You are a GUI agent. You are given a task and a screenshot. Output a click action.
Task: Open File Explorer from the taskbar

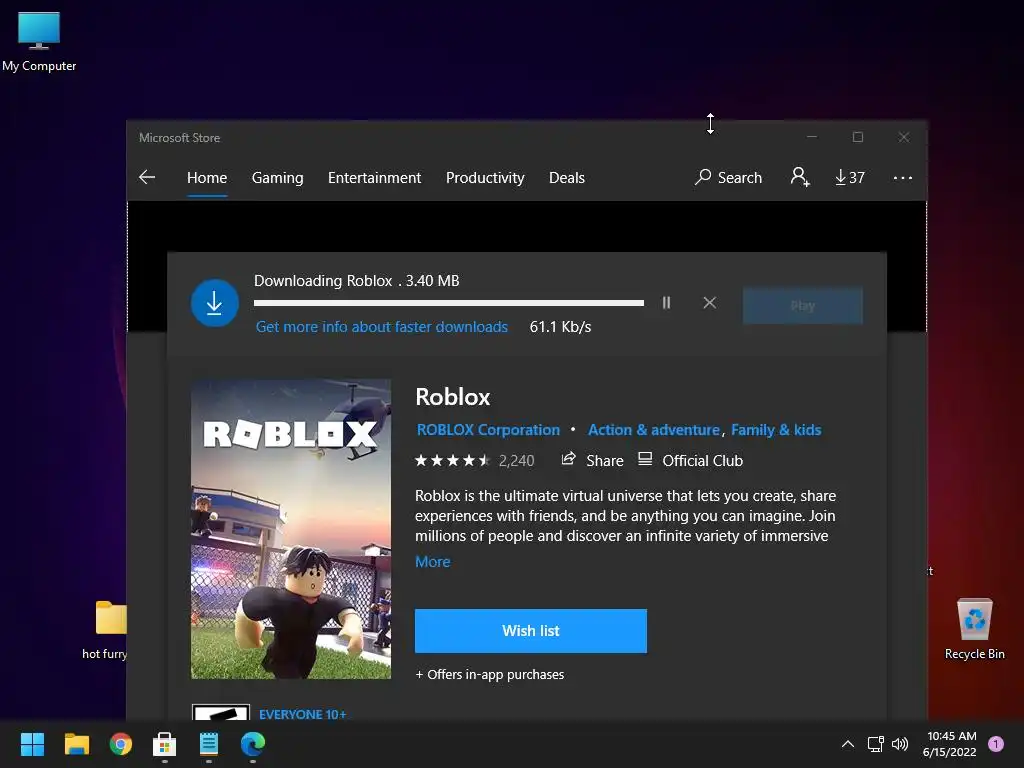(x=76, y=744)
